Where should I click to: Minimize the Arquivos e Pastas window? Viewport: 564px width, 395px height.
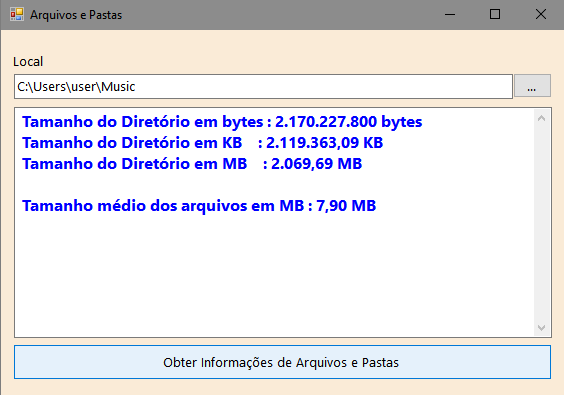tap(450, 15)
